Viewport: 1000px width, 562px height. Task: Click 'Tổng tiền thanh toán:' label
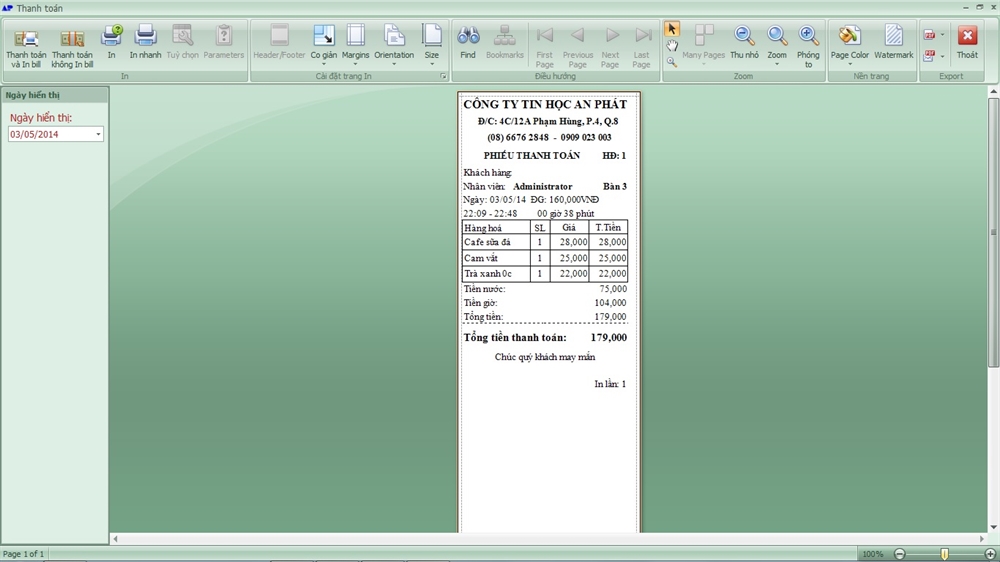515,337
